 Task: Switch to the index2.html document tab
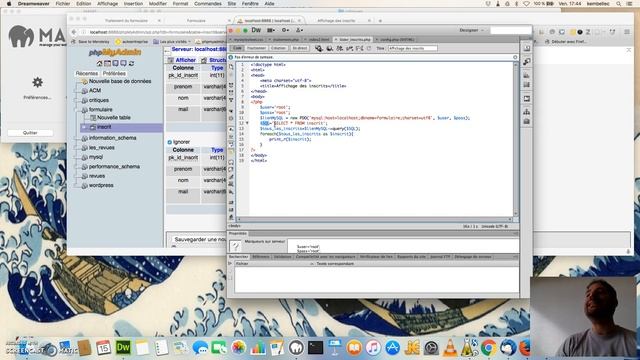[x=319, y=40]
